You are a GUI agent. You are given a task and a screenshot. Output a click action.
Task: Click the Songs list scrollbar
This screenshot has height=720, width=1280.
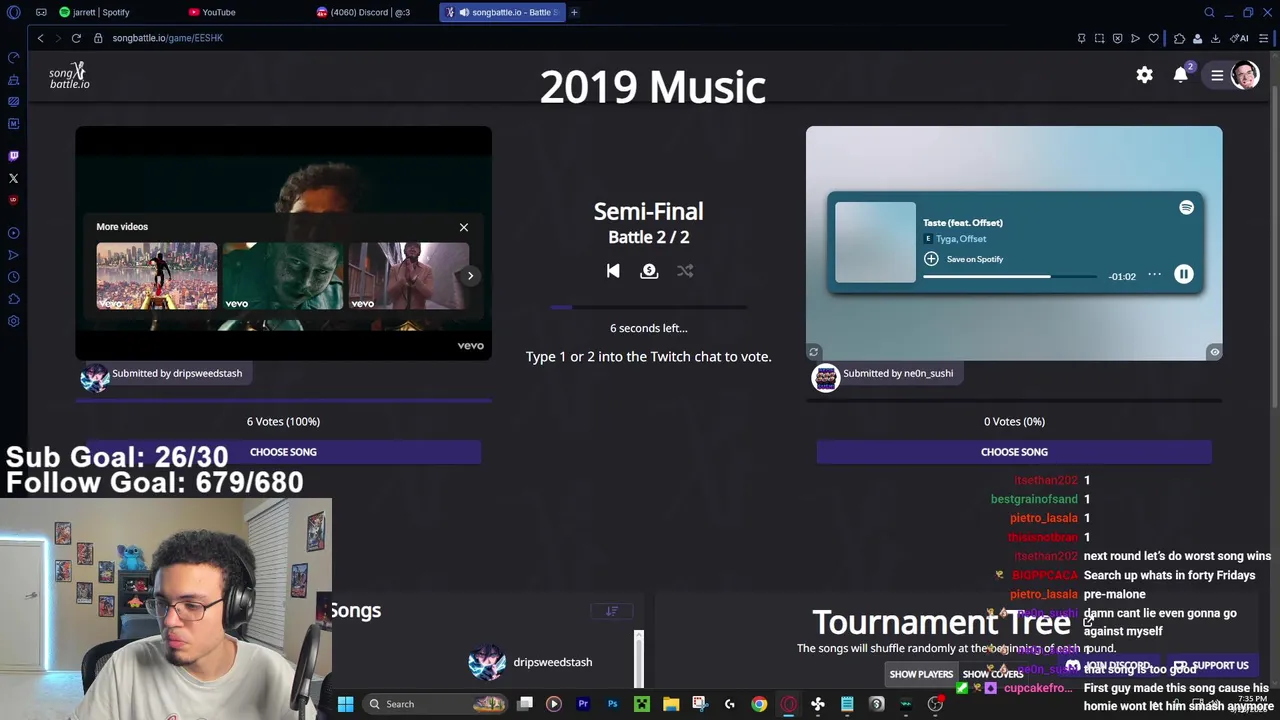(639, 660)
